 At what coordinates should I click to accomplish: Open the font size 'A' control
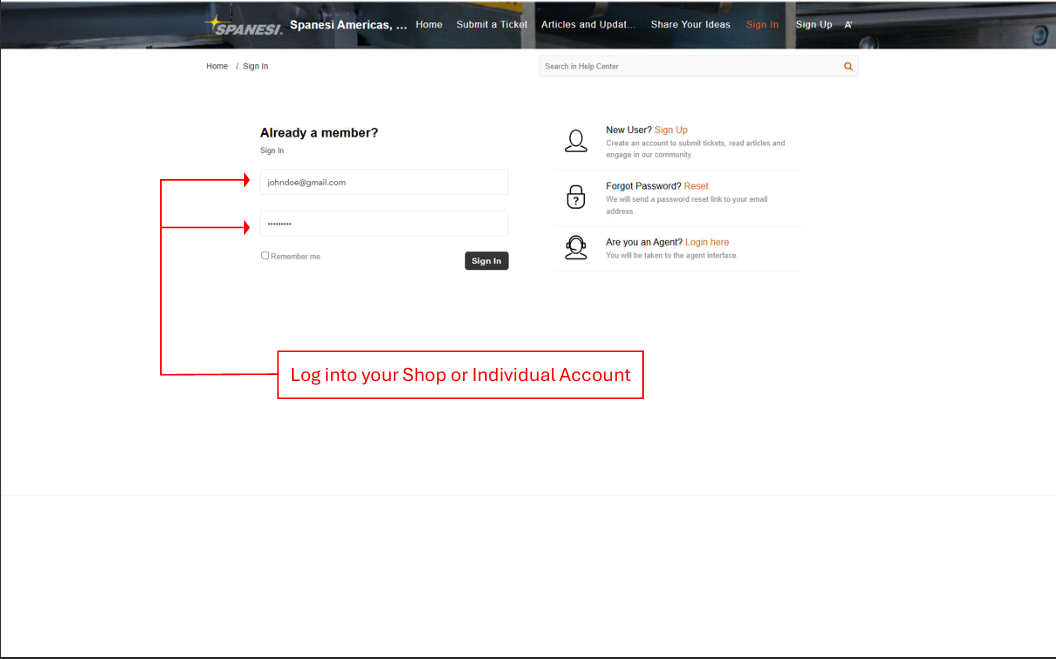[x=848, y=25]
